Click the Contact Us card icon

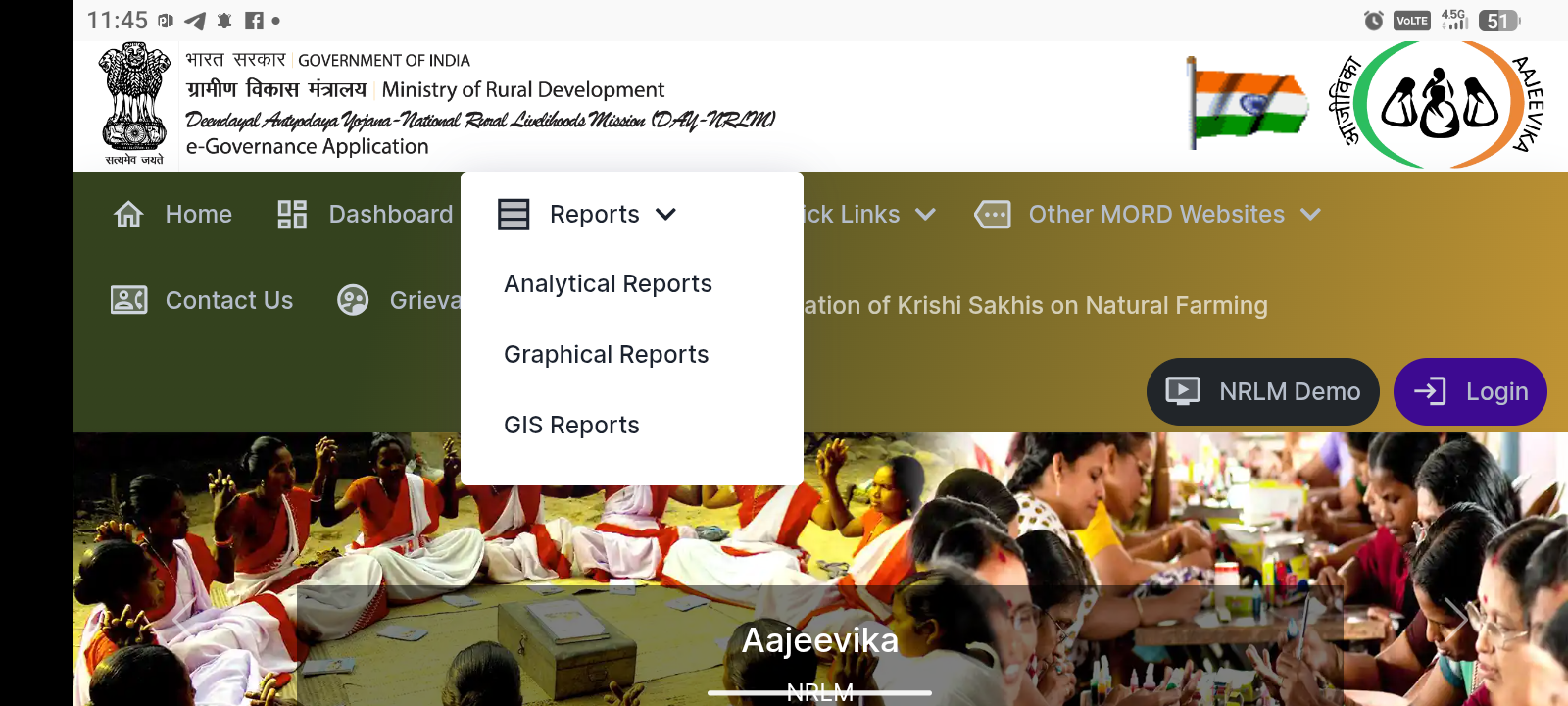pyautogui.click(x=129, y=300)
